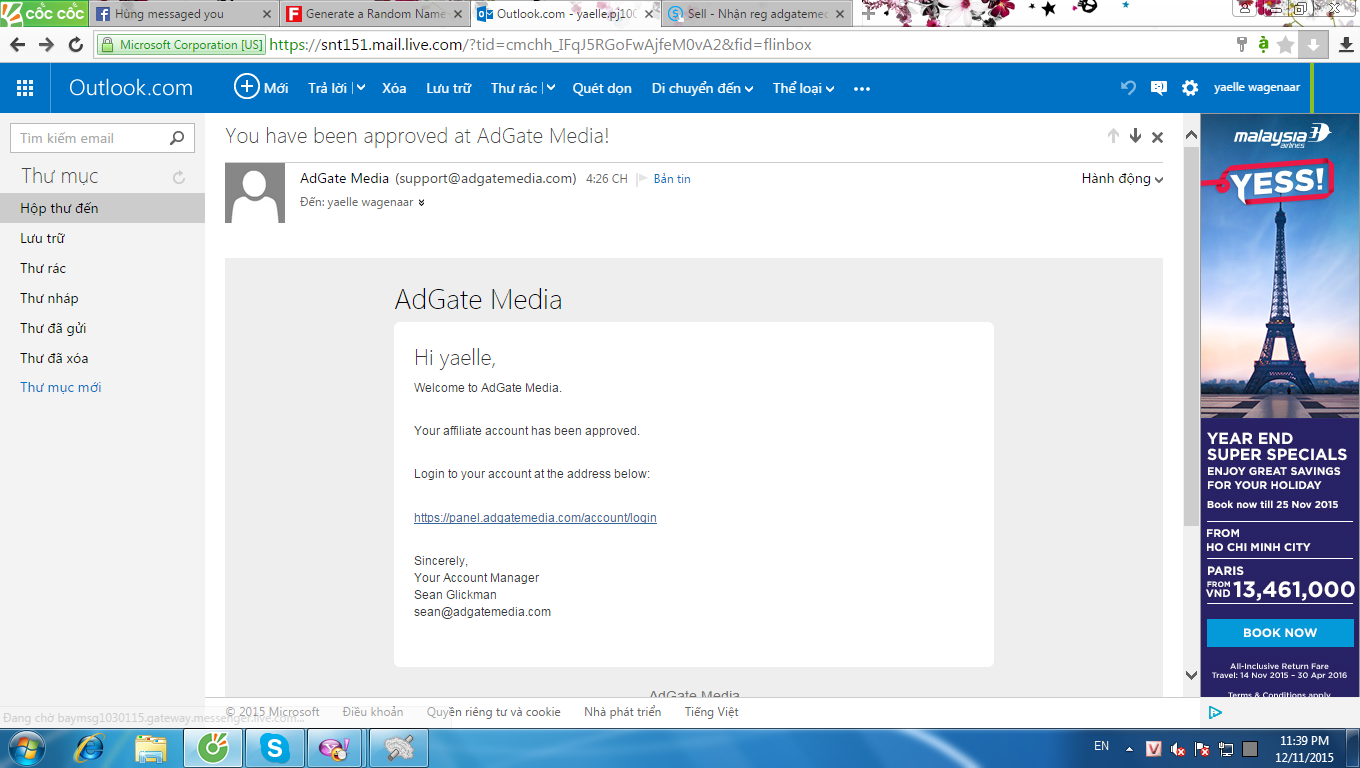Close the open email with X
Viewport: 1360px width, 768px height.
[1158, 137]
